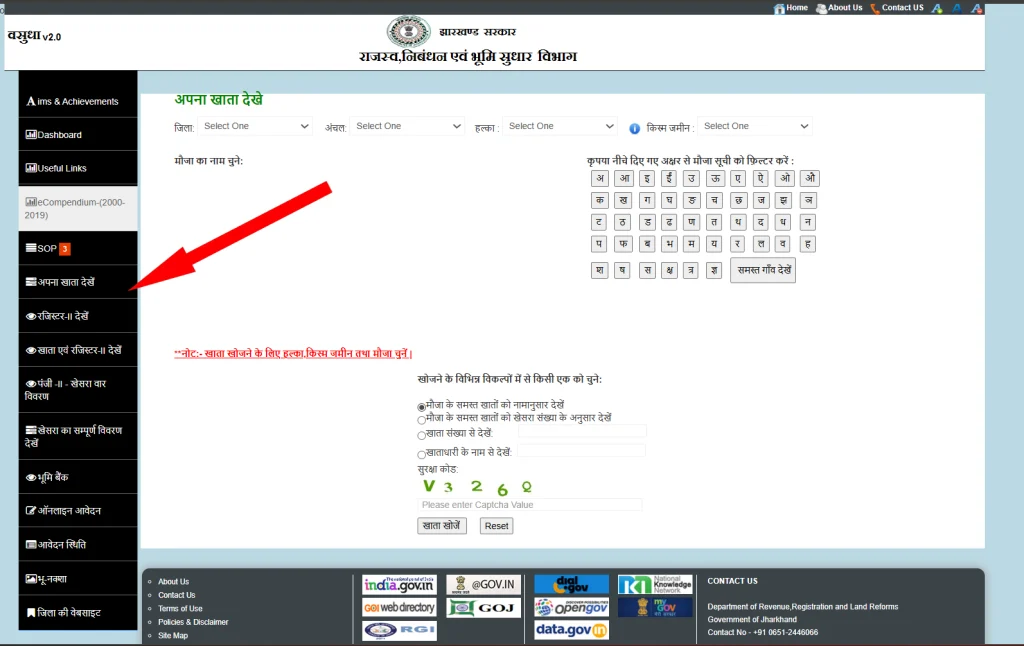Expand the अंचल dropdown
The width and height of the screenshot is (1024, 646).
coord(409,127)
